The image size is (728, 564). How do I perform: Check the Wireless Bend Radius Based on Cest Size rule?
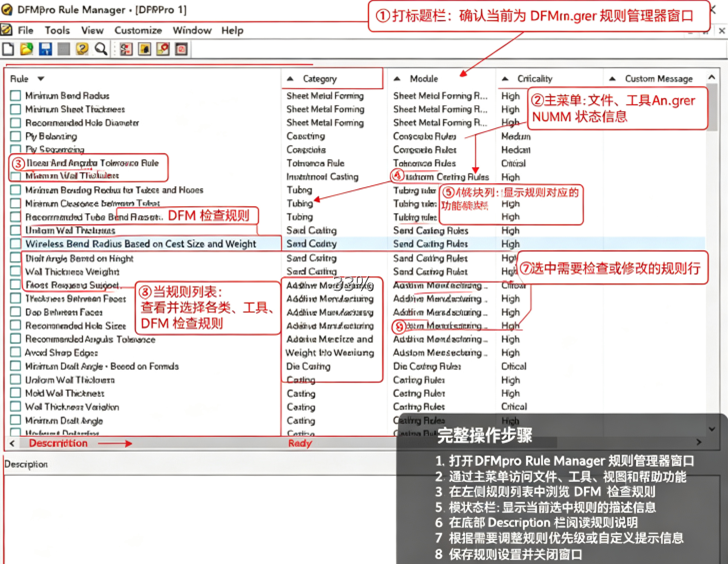[x=15, y=244]
